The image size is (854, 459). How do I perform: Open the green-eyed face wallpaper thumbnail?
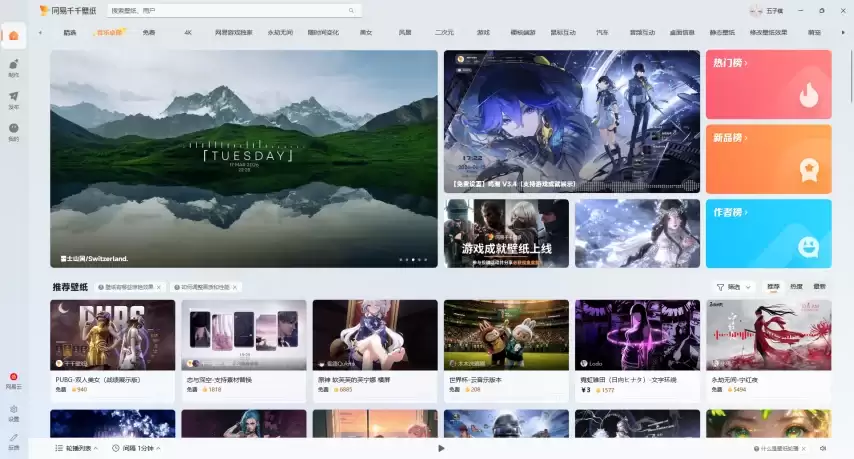pos(768,424)
